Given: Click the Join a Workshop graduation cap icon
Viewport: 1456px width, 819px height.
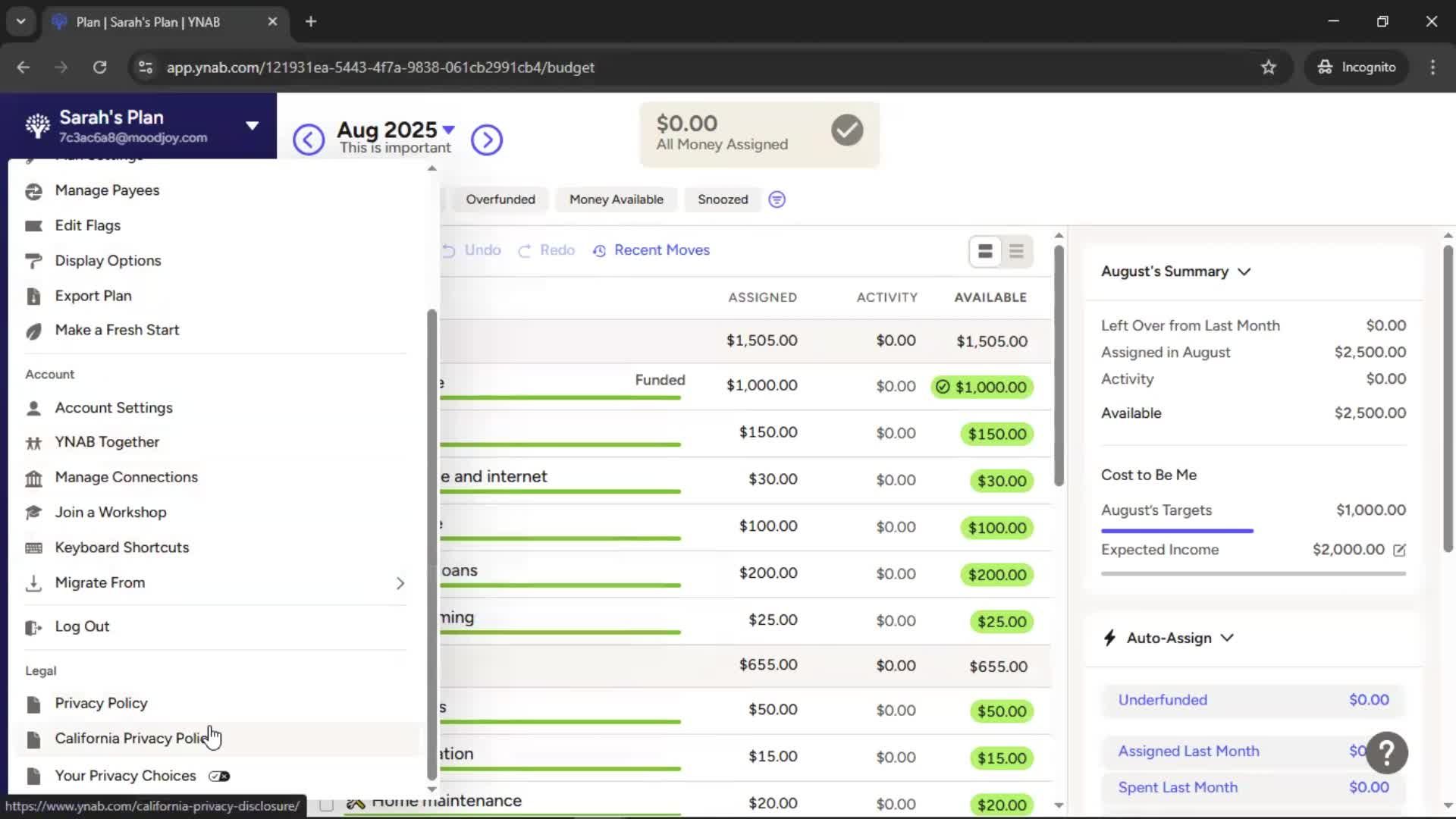Looking at the screenshot, I should (x=33, y=513).
